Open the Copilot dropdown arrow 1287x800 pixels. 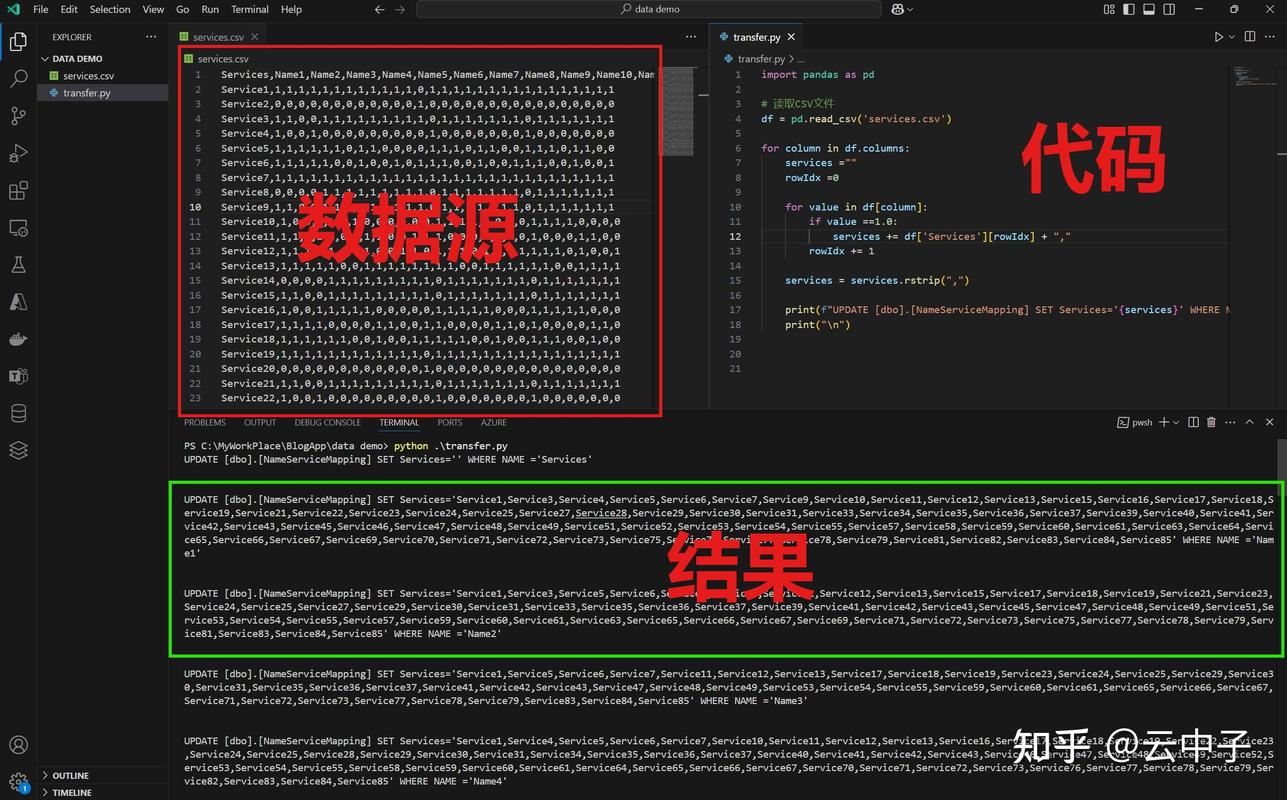tap(910, 9)
